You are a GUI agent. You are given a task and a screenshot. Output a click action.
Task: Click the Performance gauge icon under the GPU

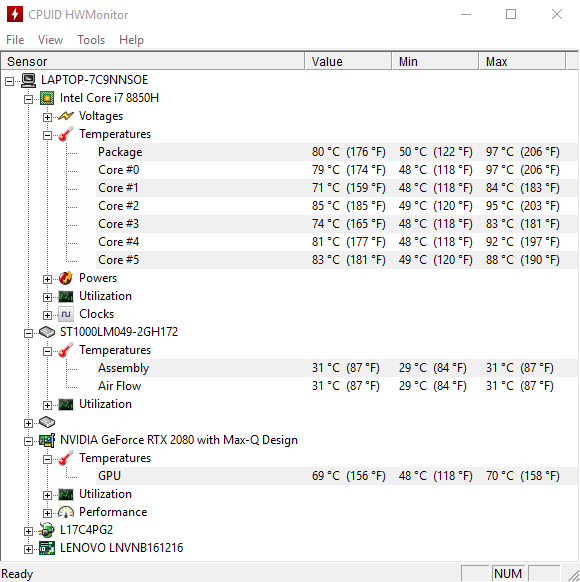pyautogui.click(x=66, y=513)
